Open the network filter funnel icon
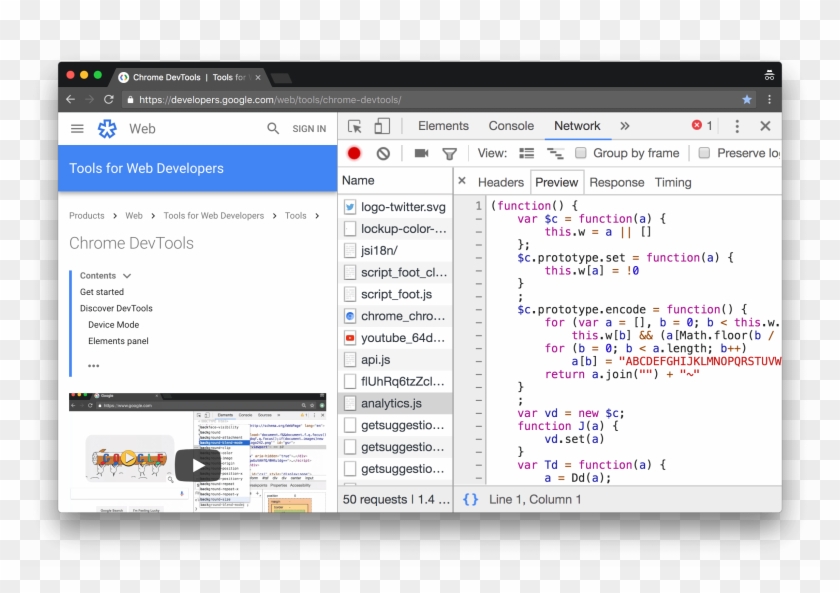 coord(450,153)
